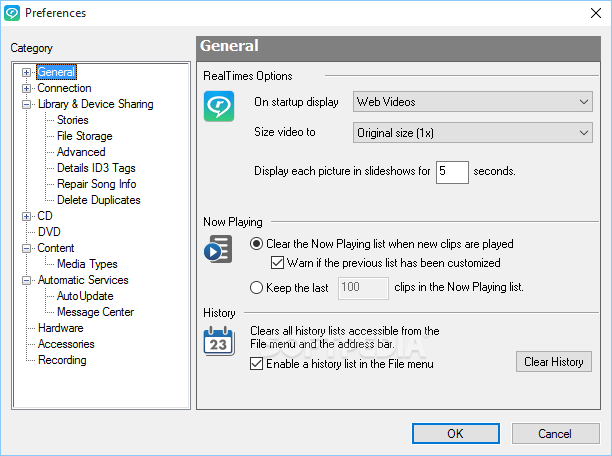Image resolution: width=612 pixels, height=456 pixels.
Task: Click the Cancel button
Action: pos(555,434)
